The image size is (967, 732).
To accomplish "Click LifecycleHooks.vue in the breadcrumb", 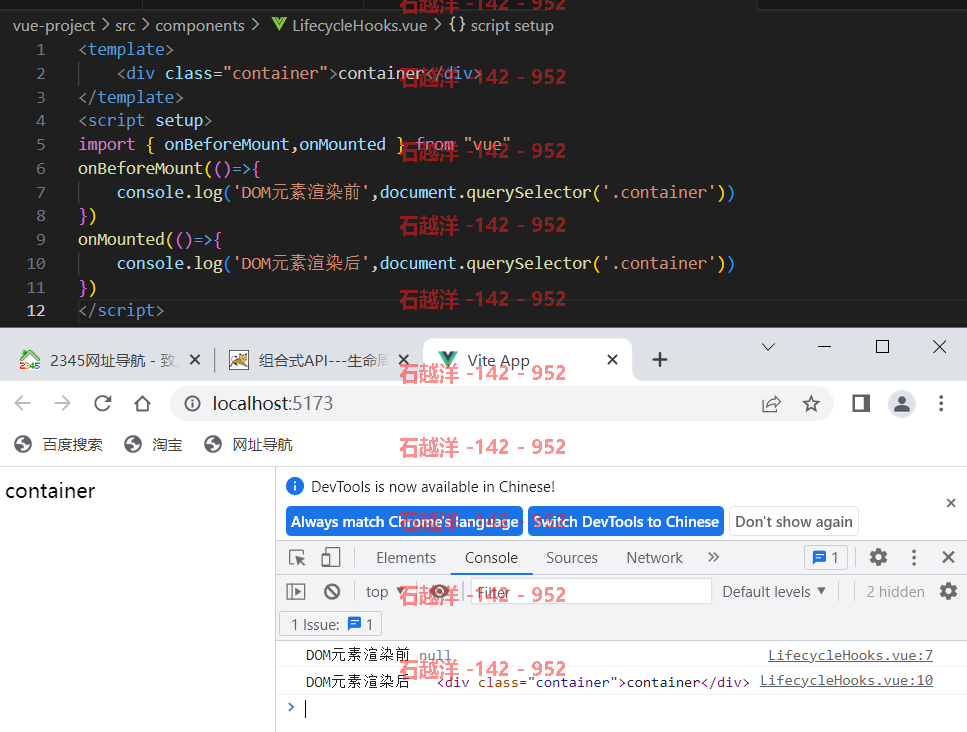I will coord(349,25).
